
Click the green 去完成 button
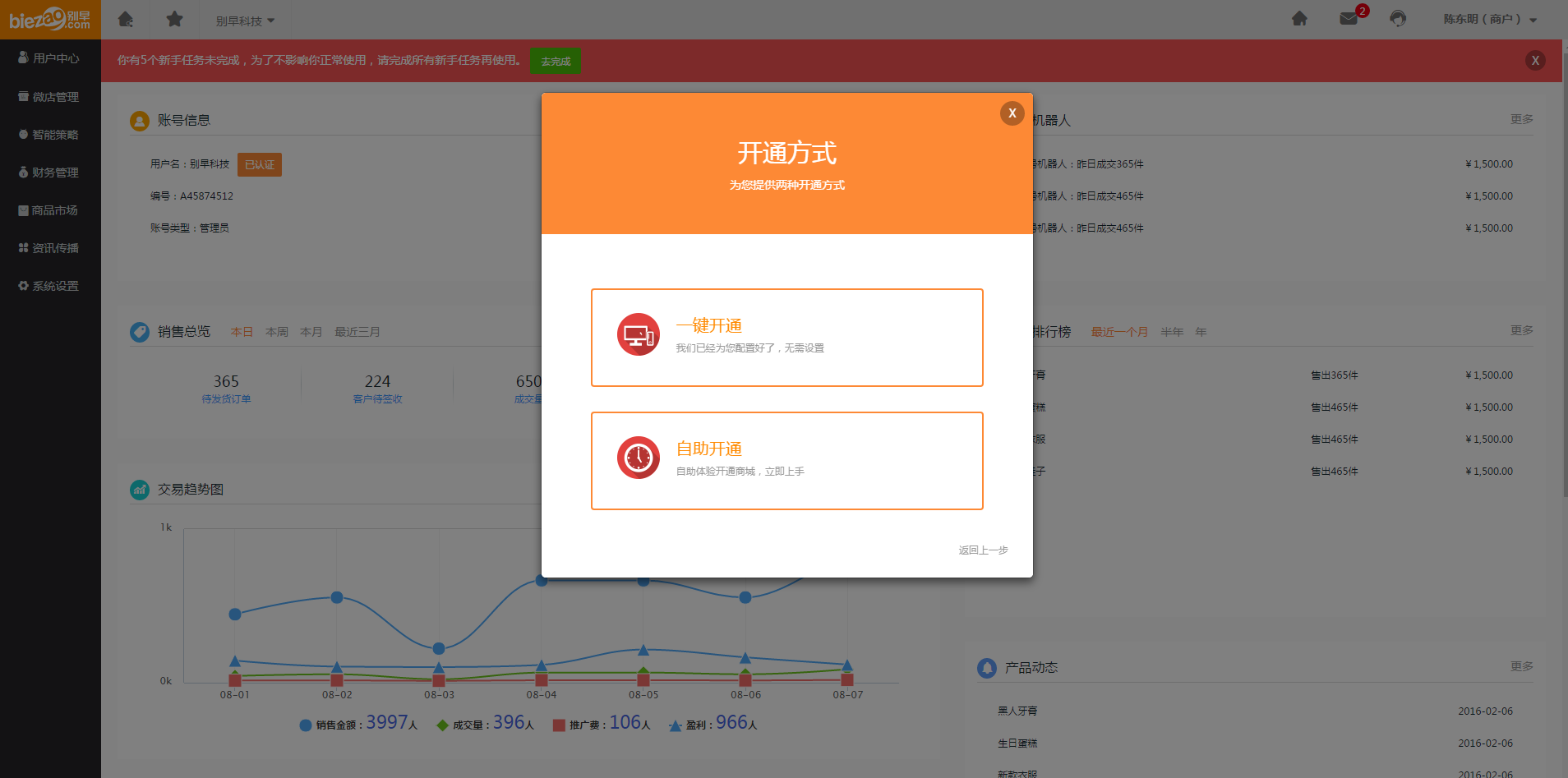(x=556, y=61)
